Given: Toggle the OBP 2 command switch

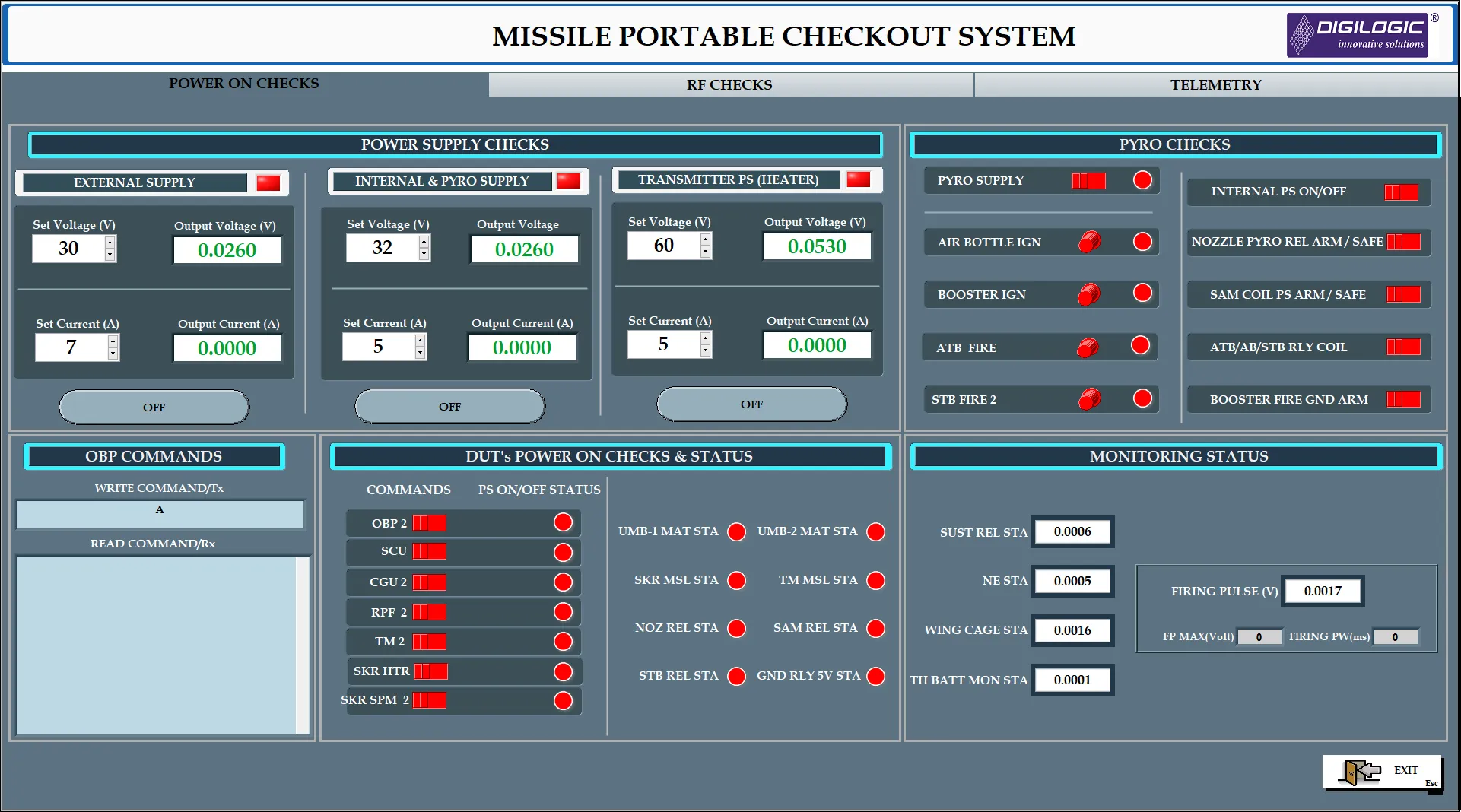Looking at the screenshot, I should [430, 523].
